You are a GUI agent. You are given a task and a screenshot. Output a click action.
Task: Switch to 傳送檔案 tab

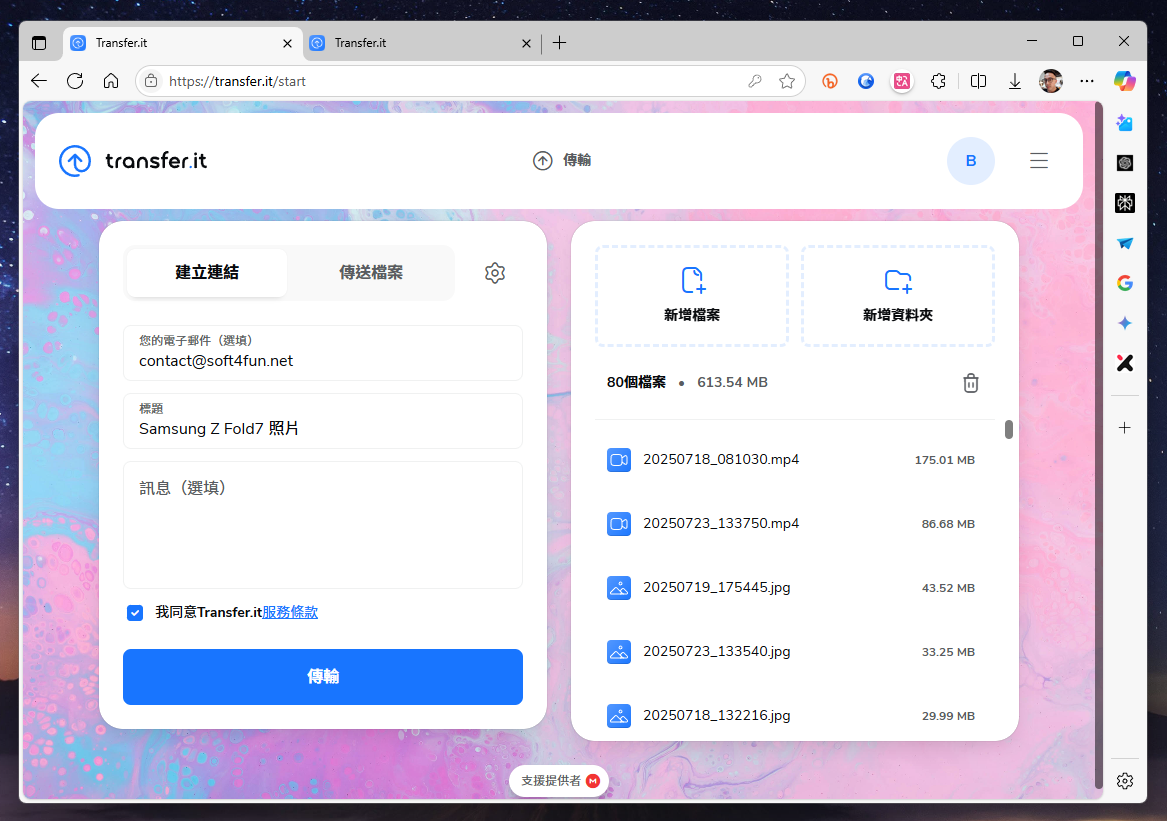371,273
